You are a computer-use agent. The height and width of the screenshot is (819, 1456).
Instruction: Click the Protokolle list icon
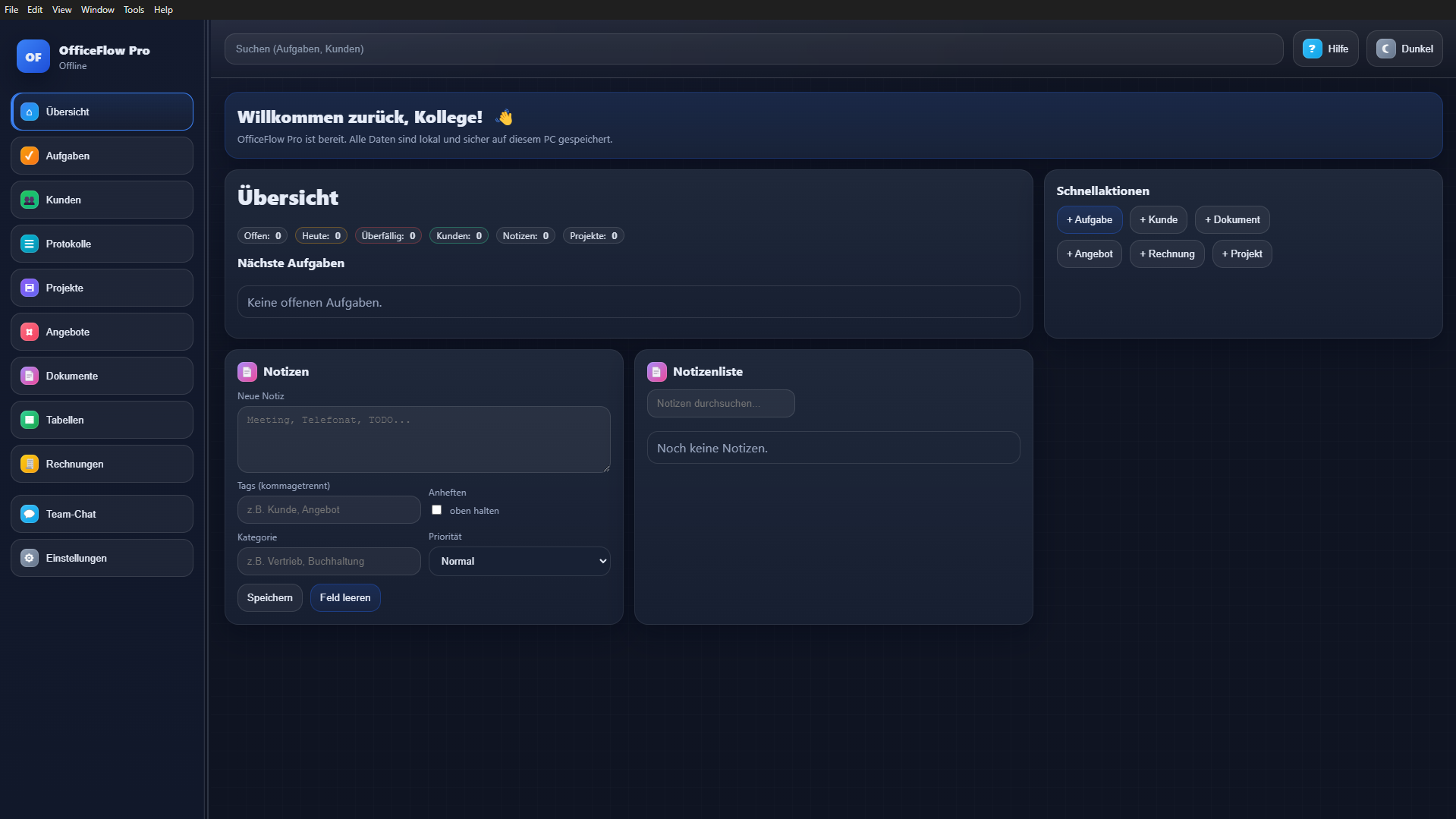click(30, 244)
